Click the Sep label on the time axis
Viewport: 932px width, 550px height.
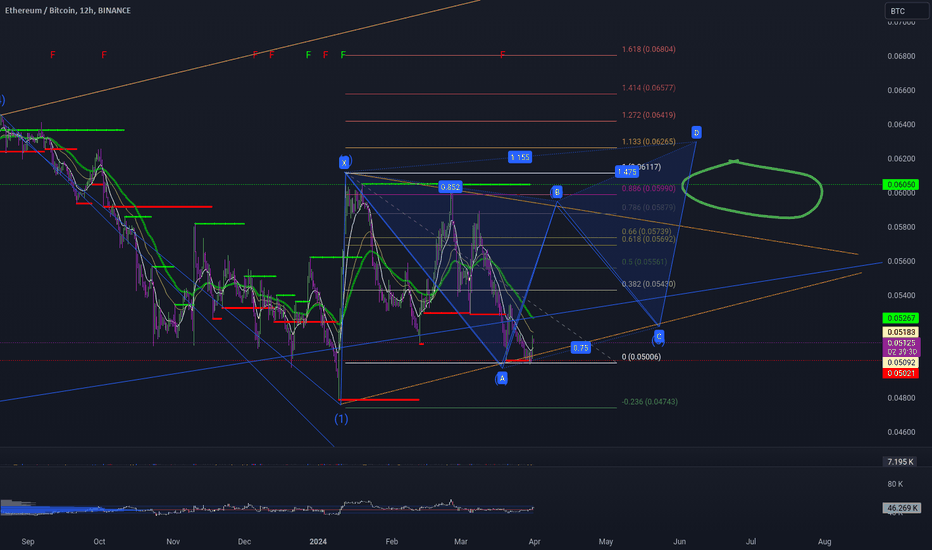[x=28, y=542]
